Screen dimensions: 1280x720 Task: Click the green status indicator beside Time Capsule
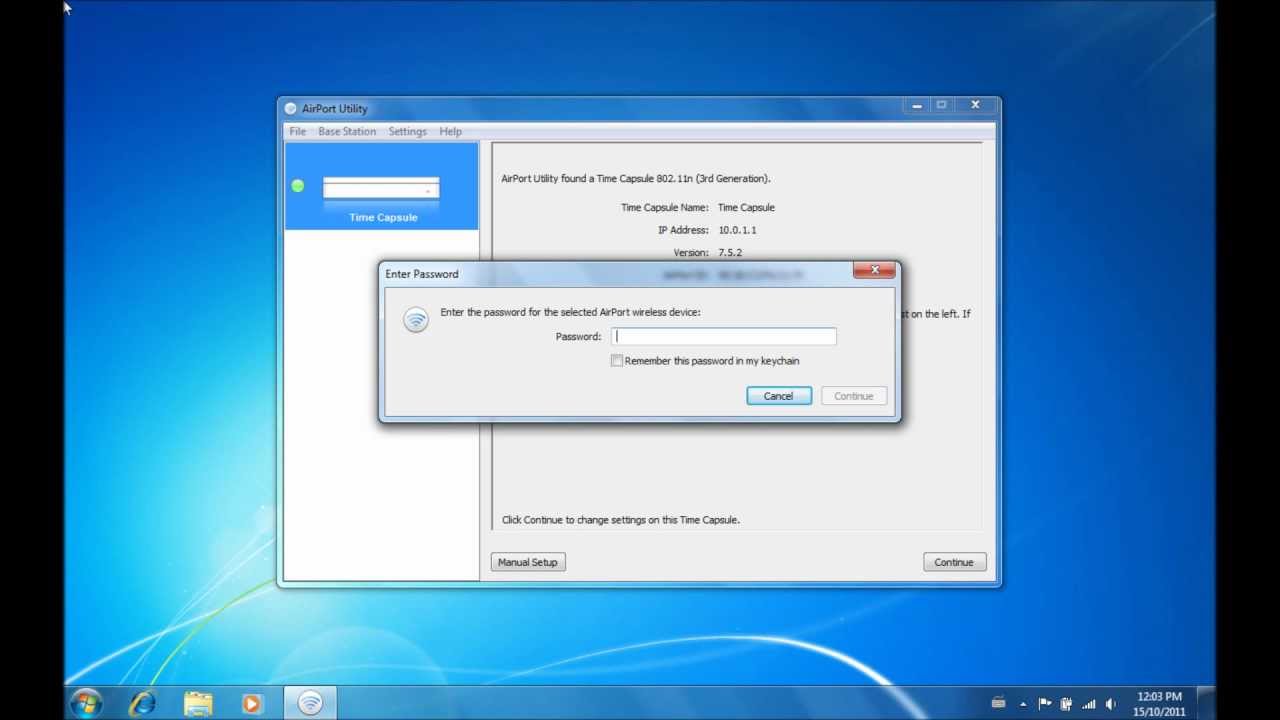pos(297,186)
